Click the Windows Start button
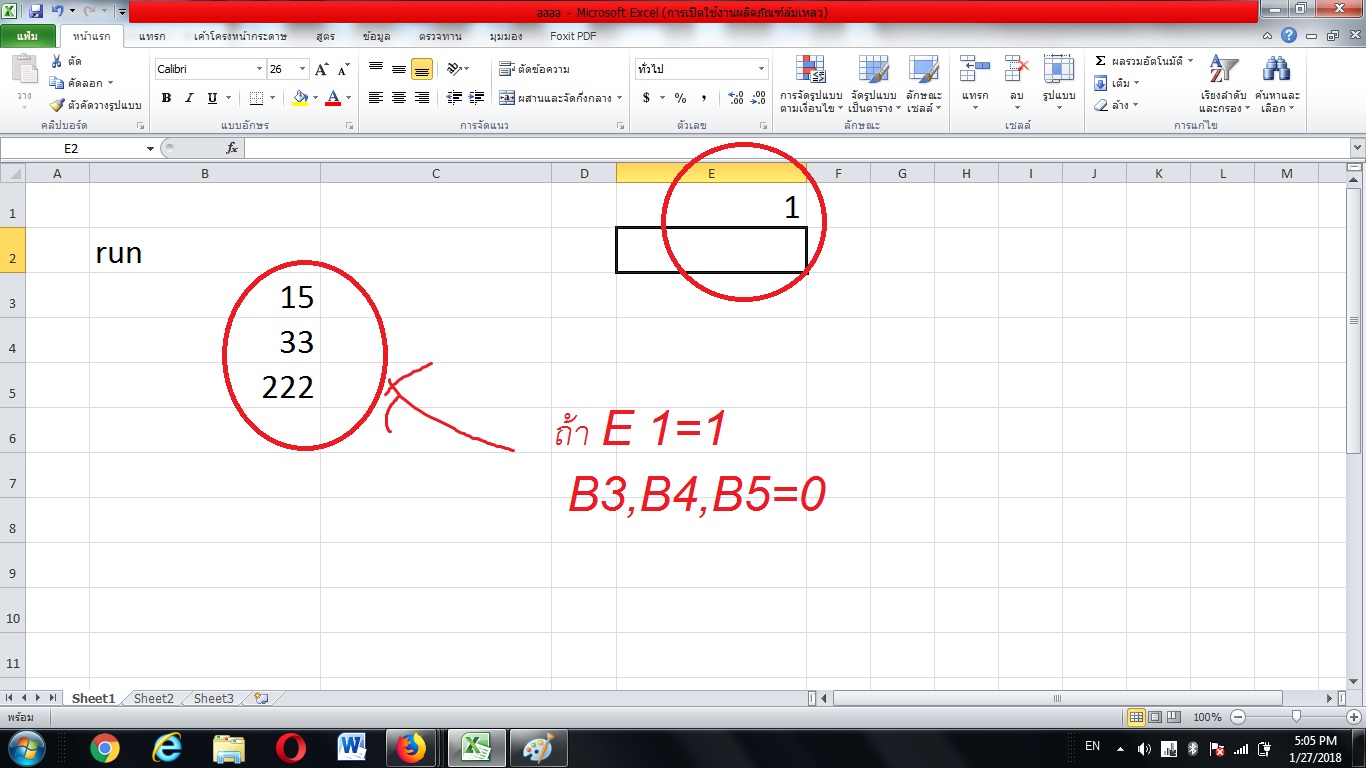 (x=27, y=748)
